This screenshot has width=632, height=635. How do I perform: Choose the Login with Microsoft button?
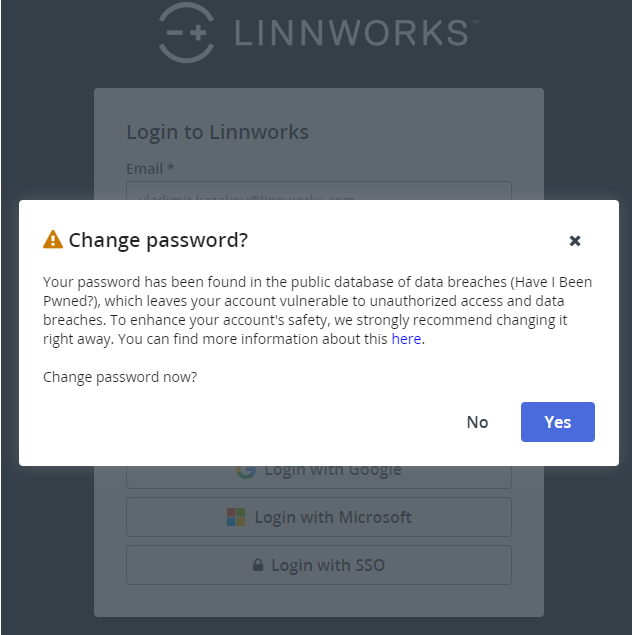click(x=318, y=517)
